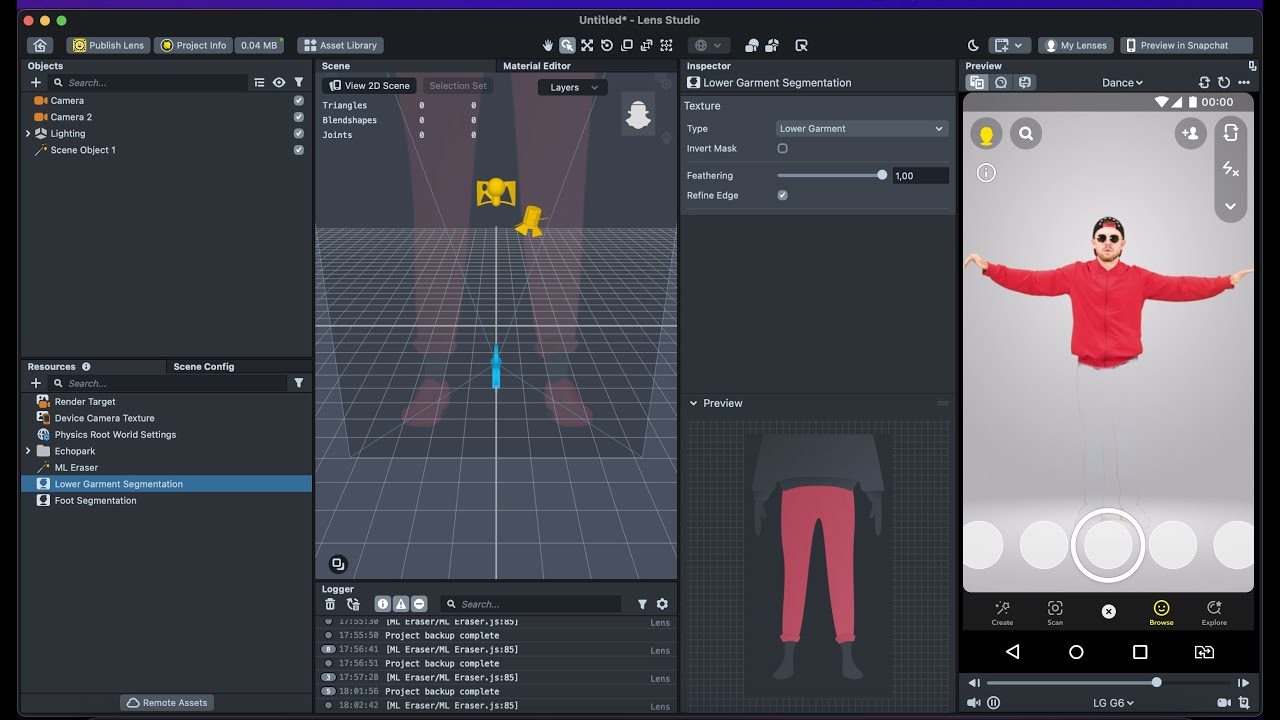Click the My Lenses button

(x=1076, y=45)
